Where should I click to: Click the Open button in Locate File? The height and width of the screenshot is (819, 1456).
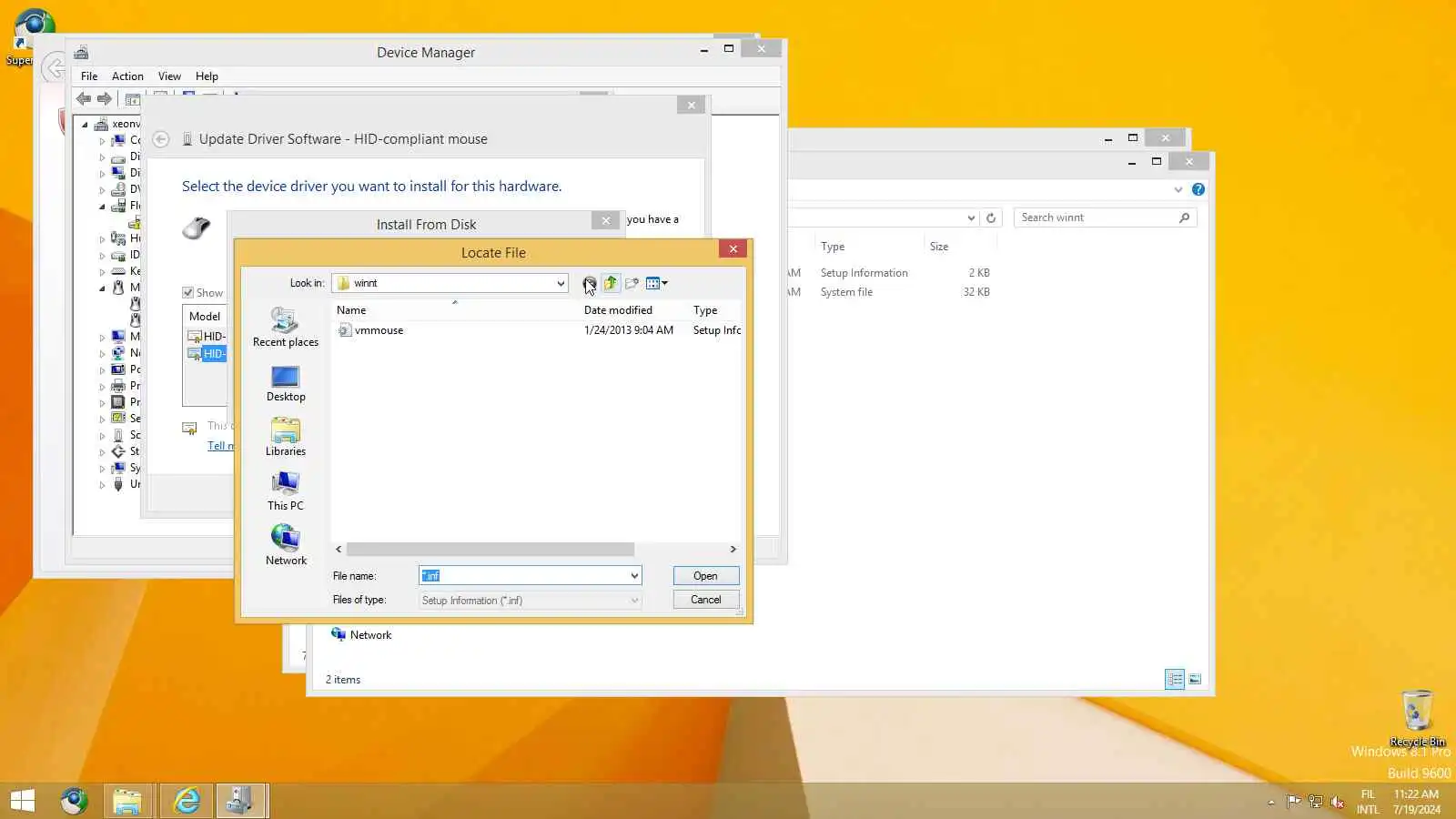pyautogui.click(x=705, y=576)
